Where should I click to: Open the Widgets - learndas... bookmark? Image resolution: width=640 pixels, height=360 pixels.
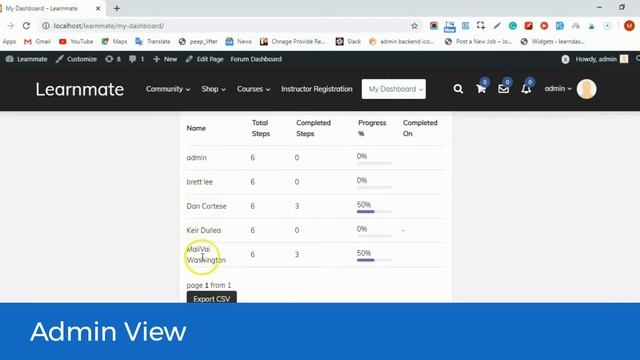coord(553,42)
